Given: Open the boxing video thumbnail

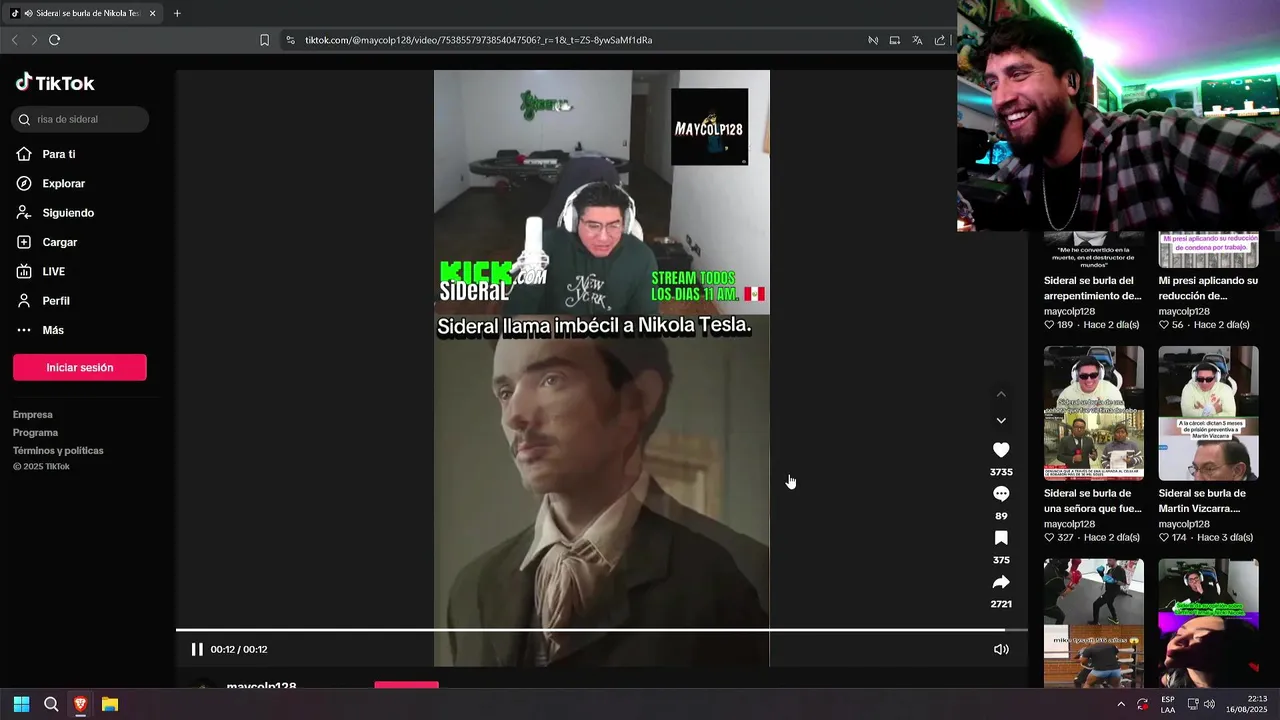Looking at the screenshot, I should pos(1094,622).
